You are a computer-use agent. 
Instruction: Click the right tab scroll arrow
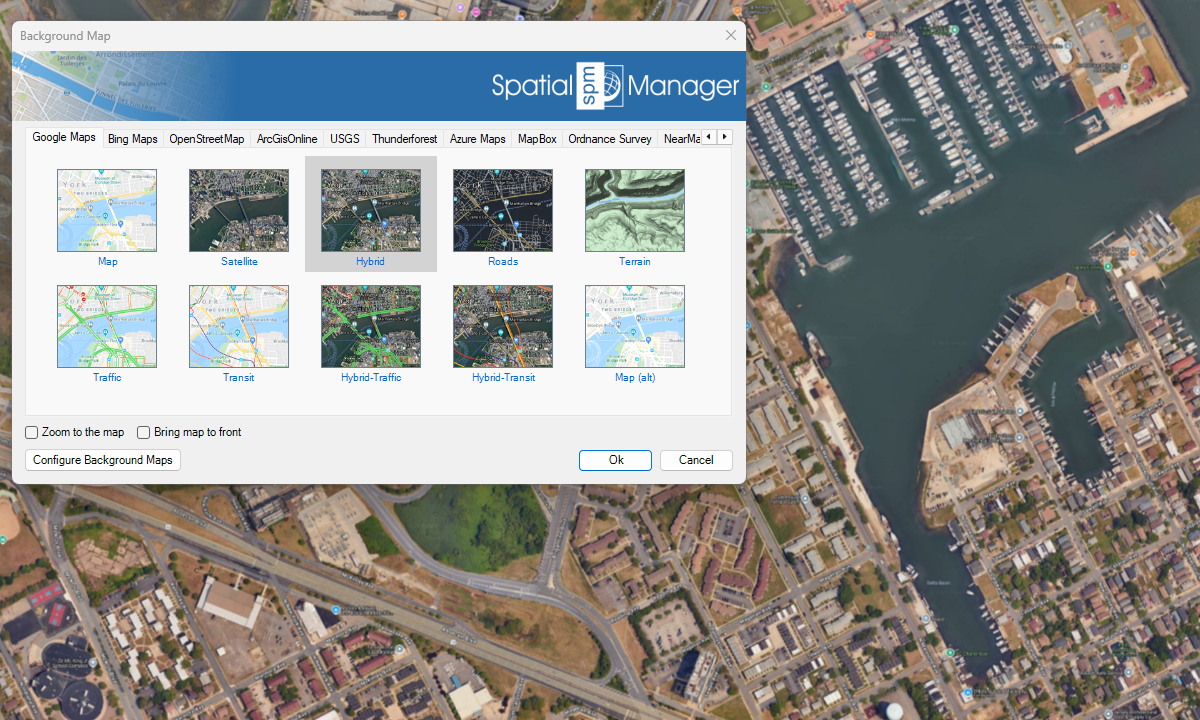tap(725, 137)
